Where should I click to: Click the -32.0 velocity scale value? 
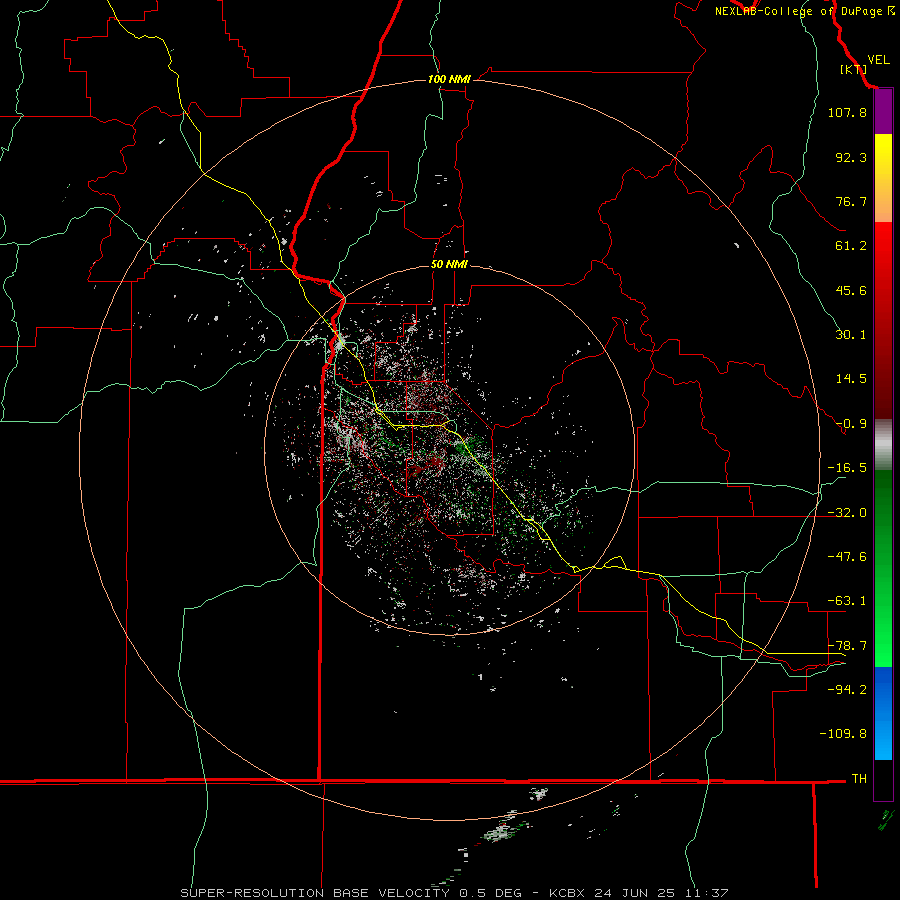click(847, 513)
